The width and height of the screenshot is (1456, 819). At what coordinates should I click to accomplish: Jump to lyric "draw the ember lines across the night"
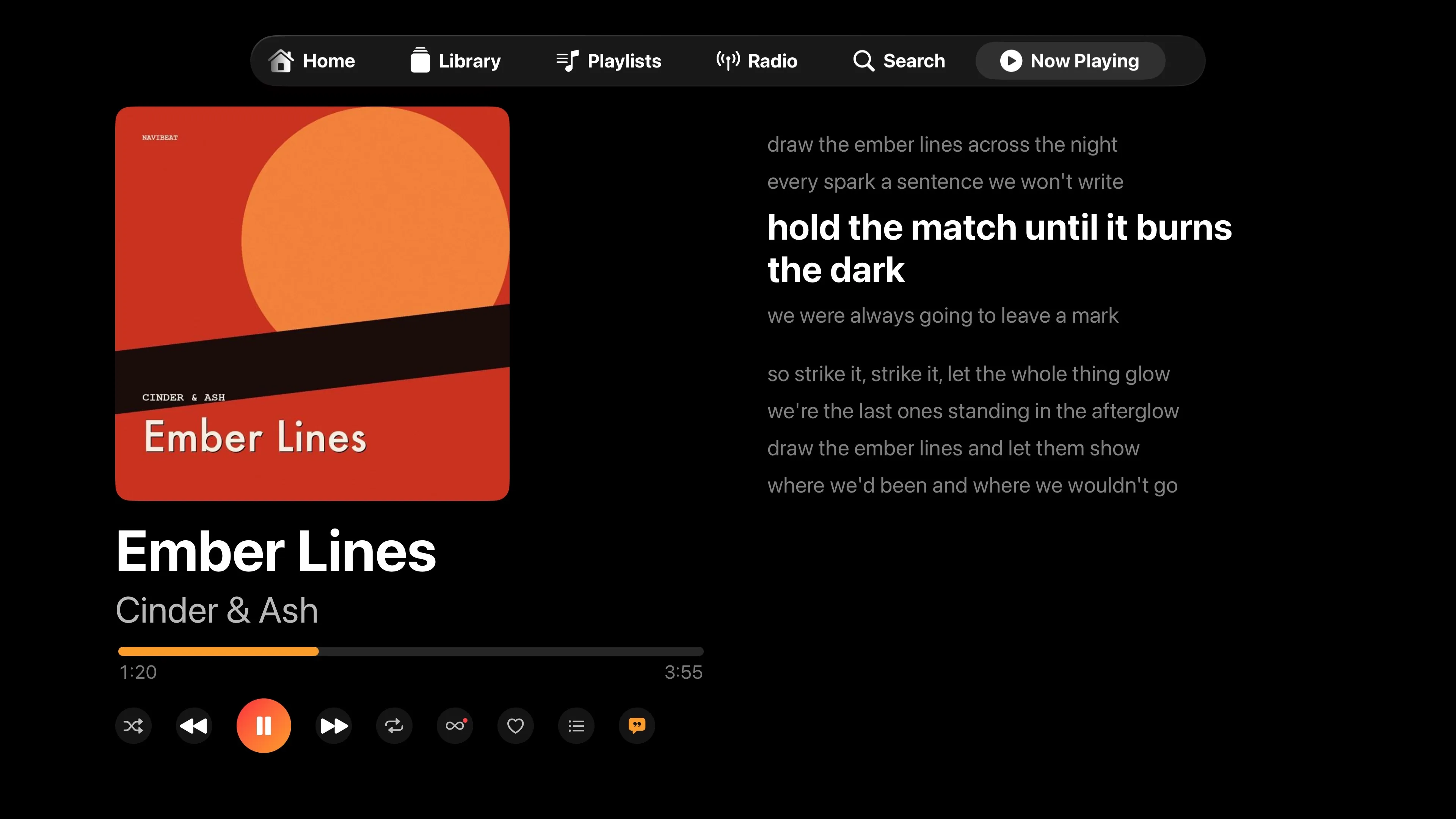click(x=942, y=145)
